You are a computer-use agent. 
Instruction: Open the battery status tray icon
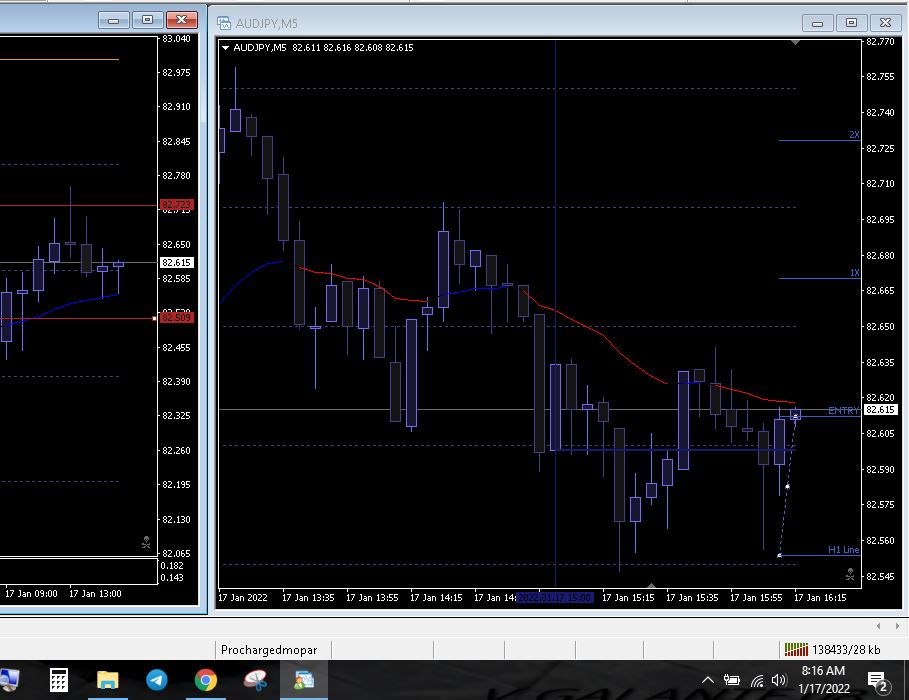(732, 680)
